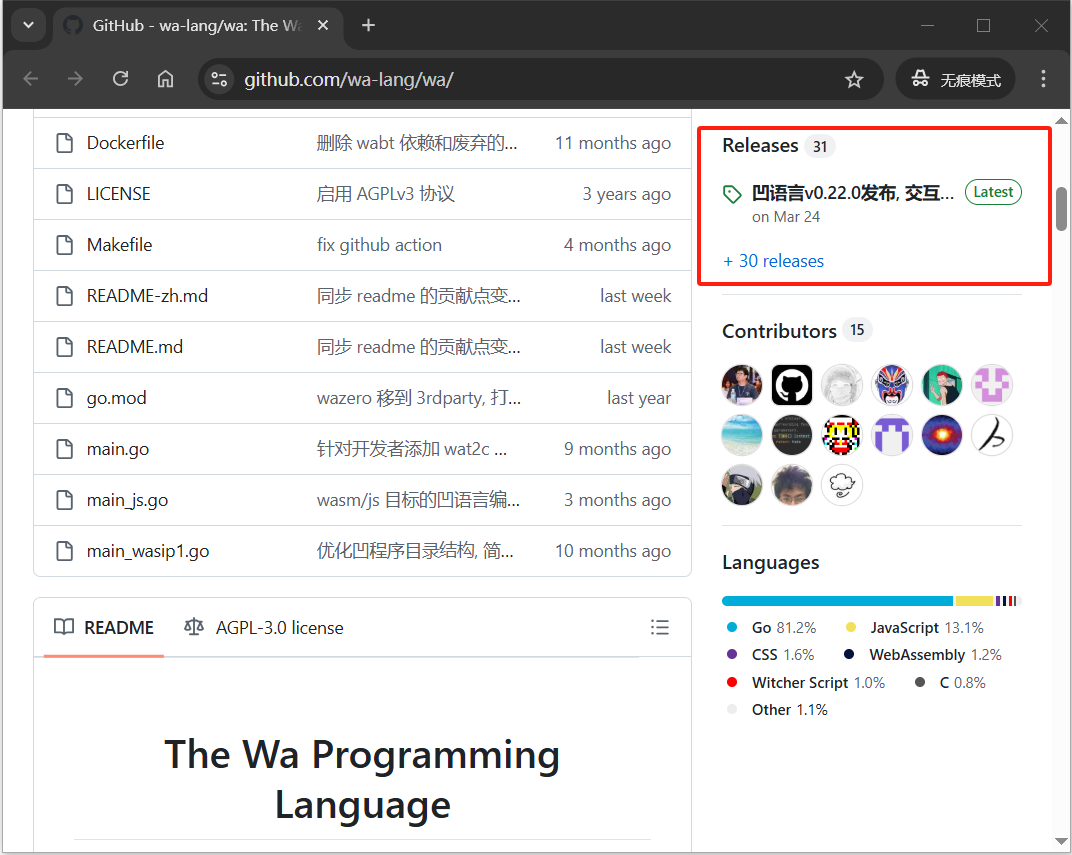Click the Go language bar segment

point(837,601)
